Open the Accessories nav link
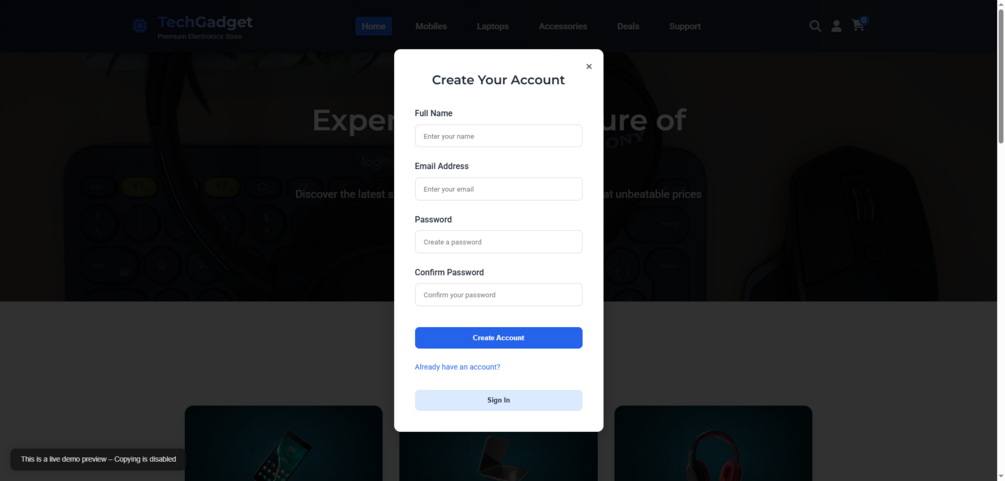The height and width of the screenshot is (481, 1005). click(x=563, y=26)
